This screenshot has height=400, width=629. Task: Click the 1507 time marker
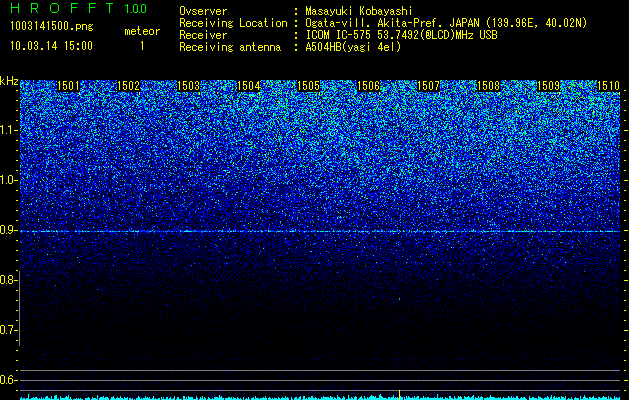tap(428, 86)
